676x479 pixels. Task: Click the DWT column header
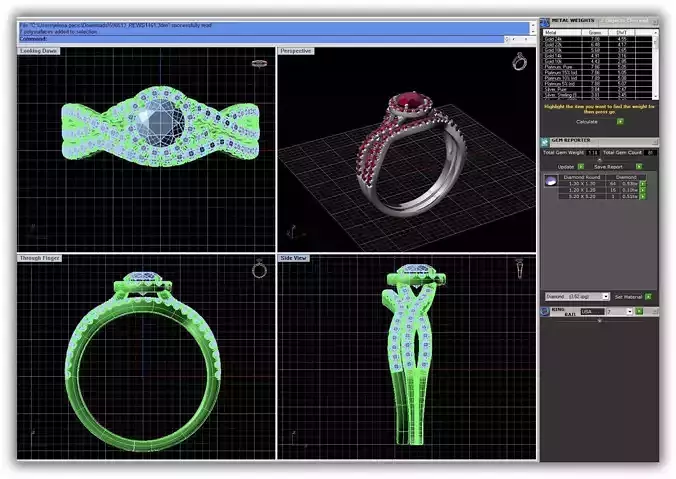pos(622,32)
